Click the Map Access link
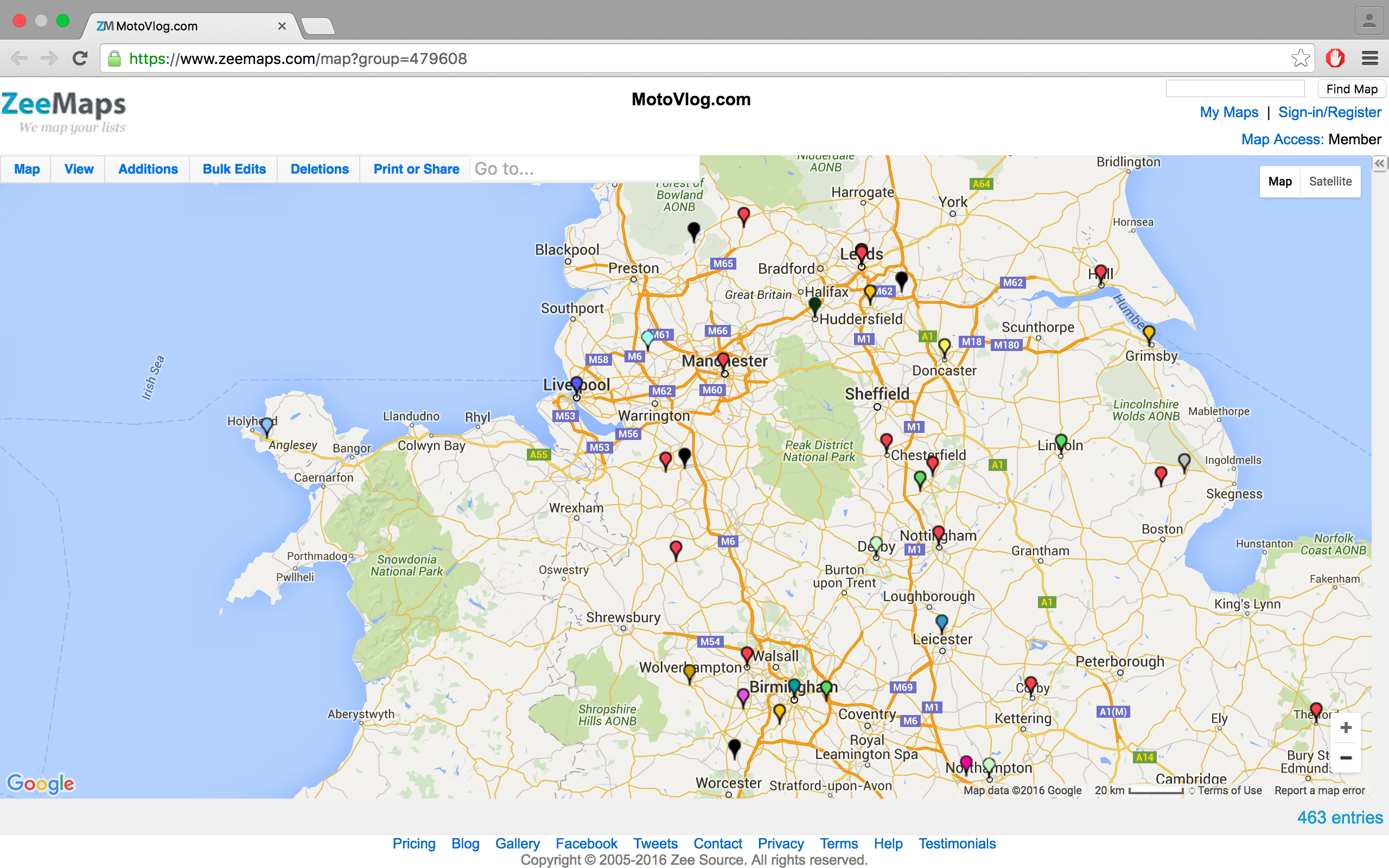 tap(1282, 139)
